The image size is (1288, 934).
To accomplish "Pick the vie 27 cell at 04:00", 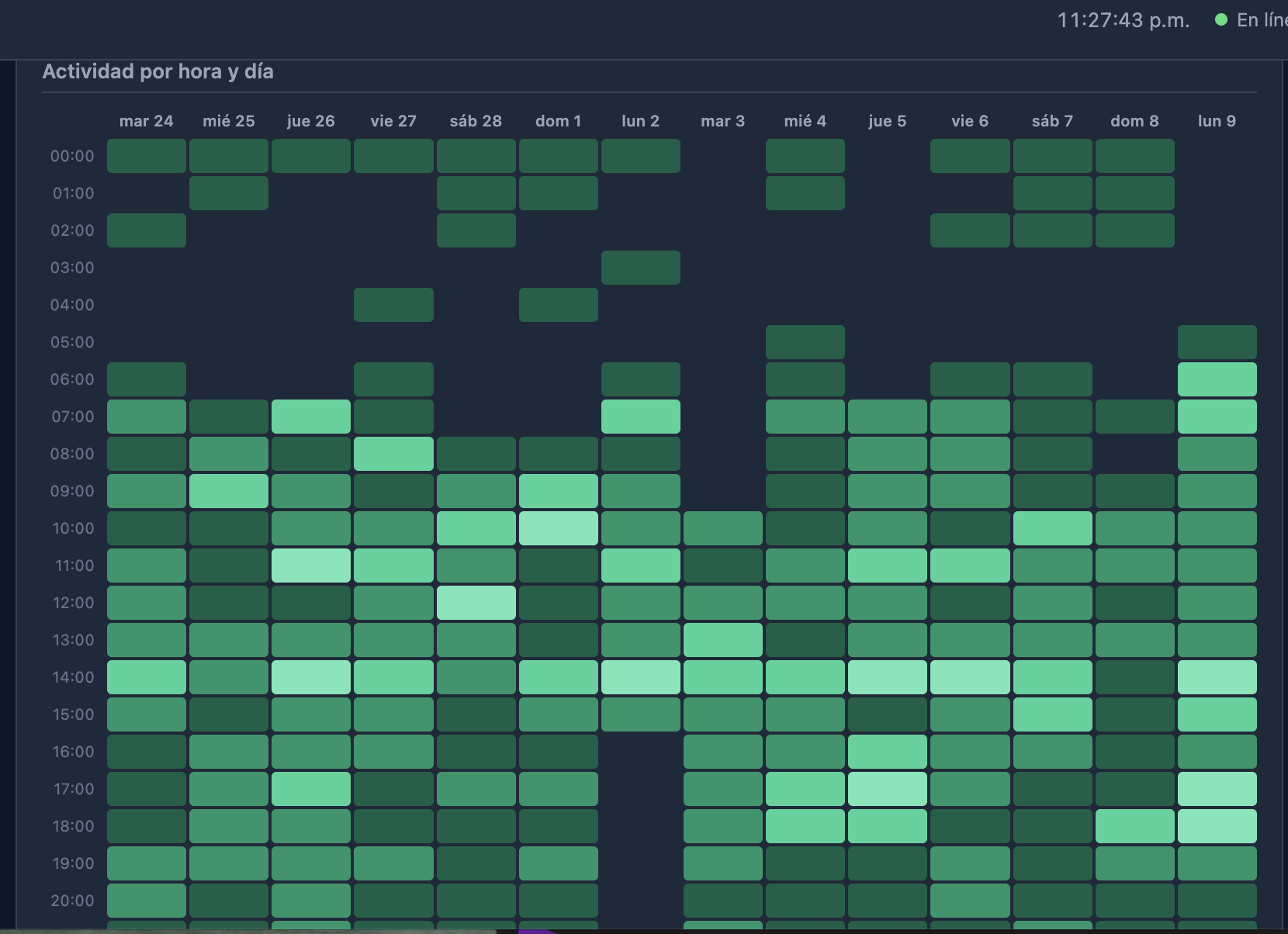I will (393, 305).
